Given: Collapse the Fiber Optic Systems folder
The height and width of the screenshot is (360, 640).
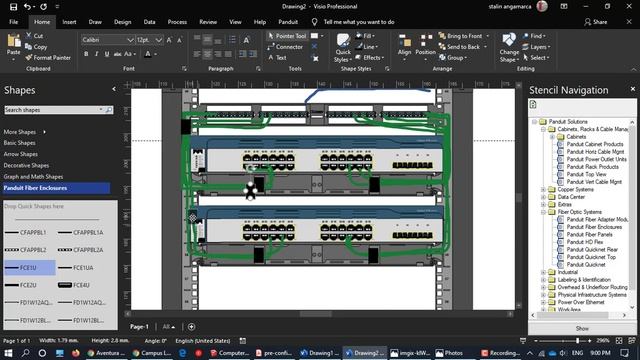Looking at the screenshot, I should tap(543, 212).
